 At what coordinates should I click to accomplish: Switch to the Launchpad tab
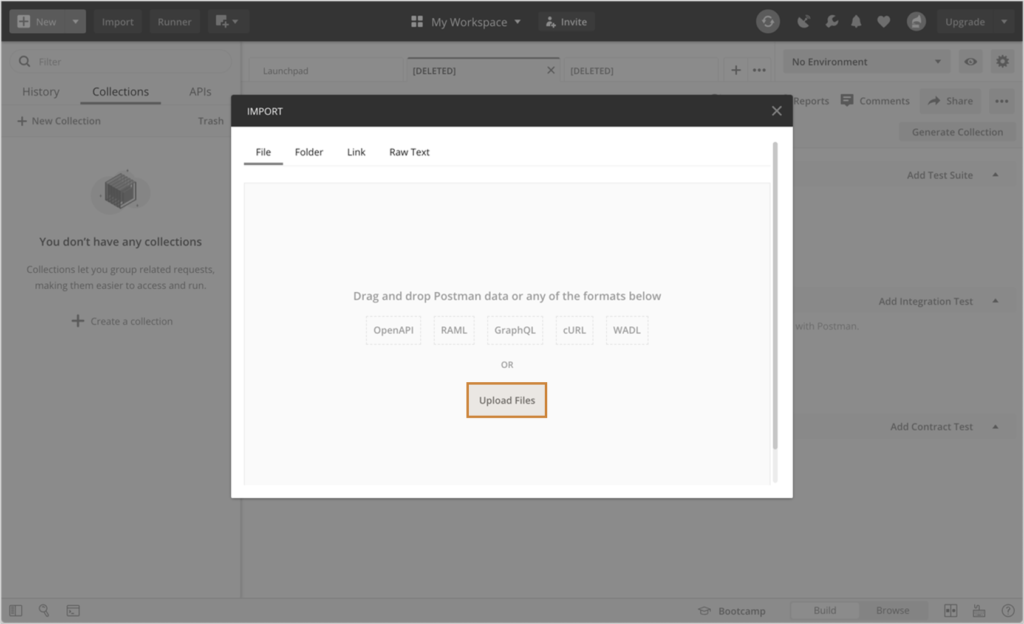coord(285,70)
